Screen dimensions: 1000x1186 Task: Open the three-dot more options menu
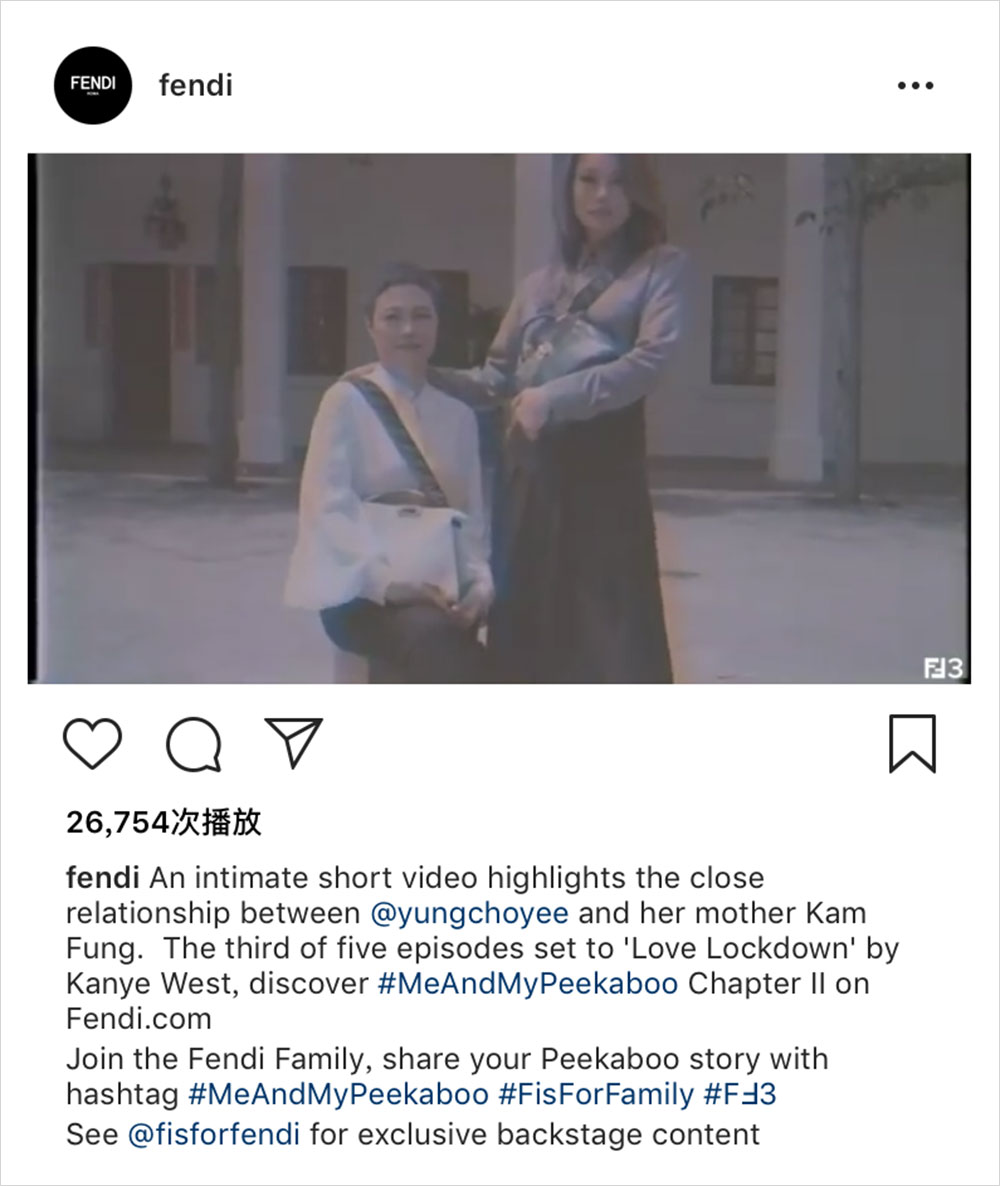915,85
